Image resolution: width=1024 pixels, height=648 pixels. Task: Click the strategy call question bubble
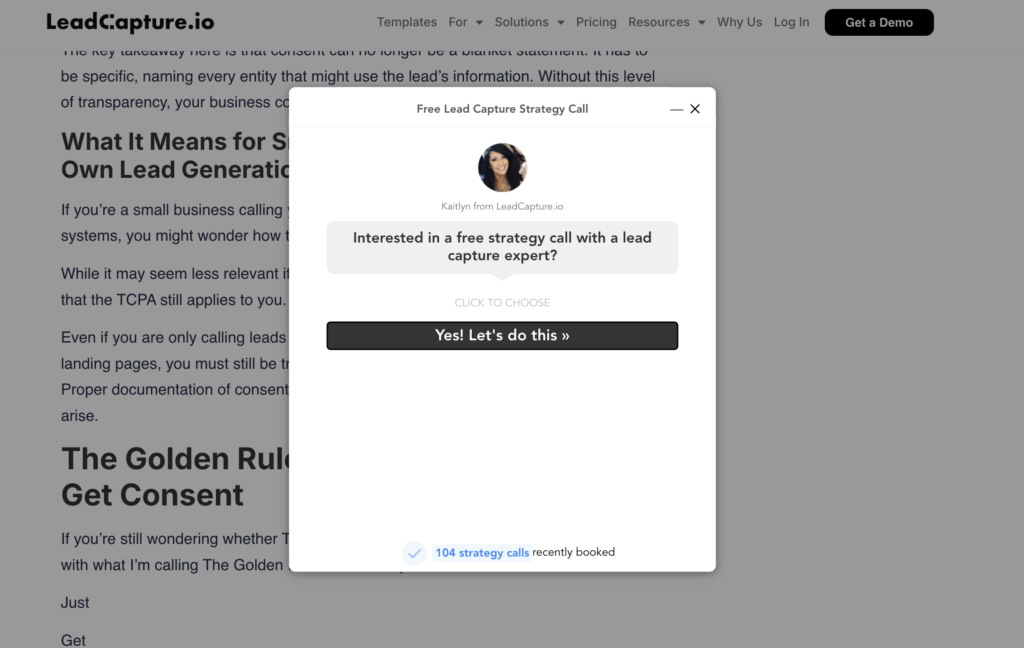point(502,247)
